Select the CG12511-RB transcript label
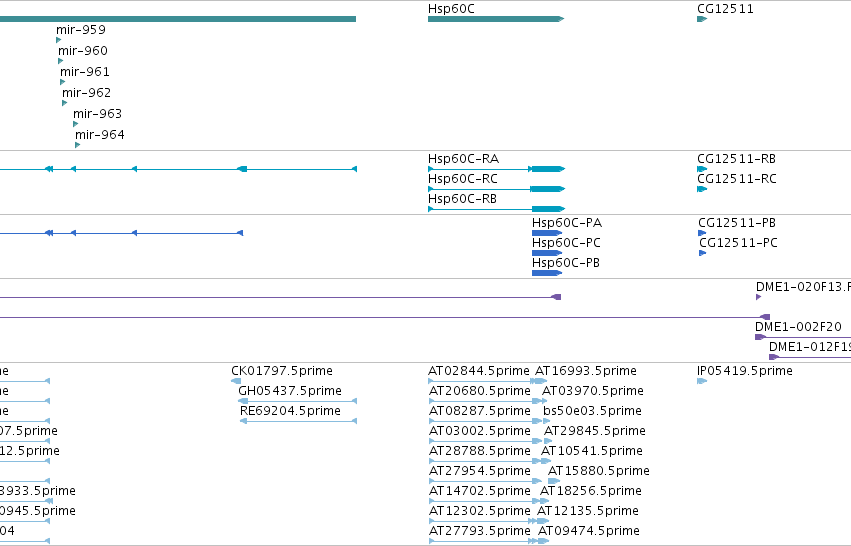The width and height of the screenshot is (851, 546). point(736,159)
